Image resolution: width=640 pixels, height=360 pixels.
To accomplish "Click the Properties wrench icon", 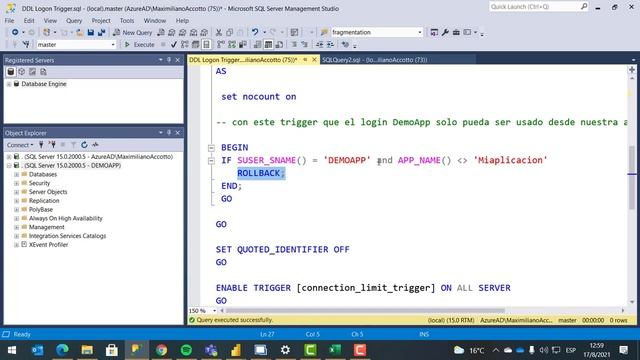I will tap(445, 32).
